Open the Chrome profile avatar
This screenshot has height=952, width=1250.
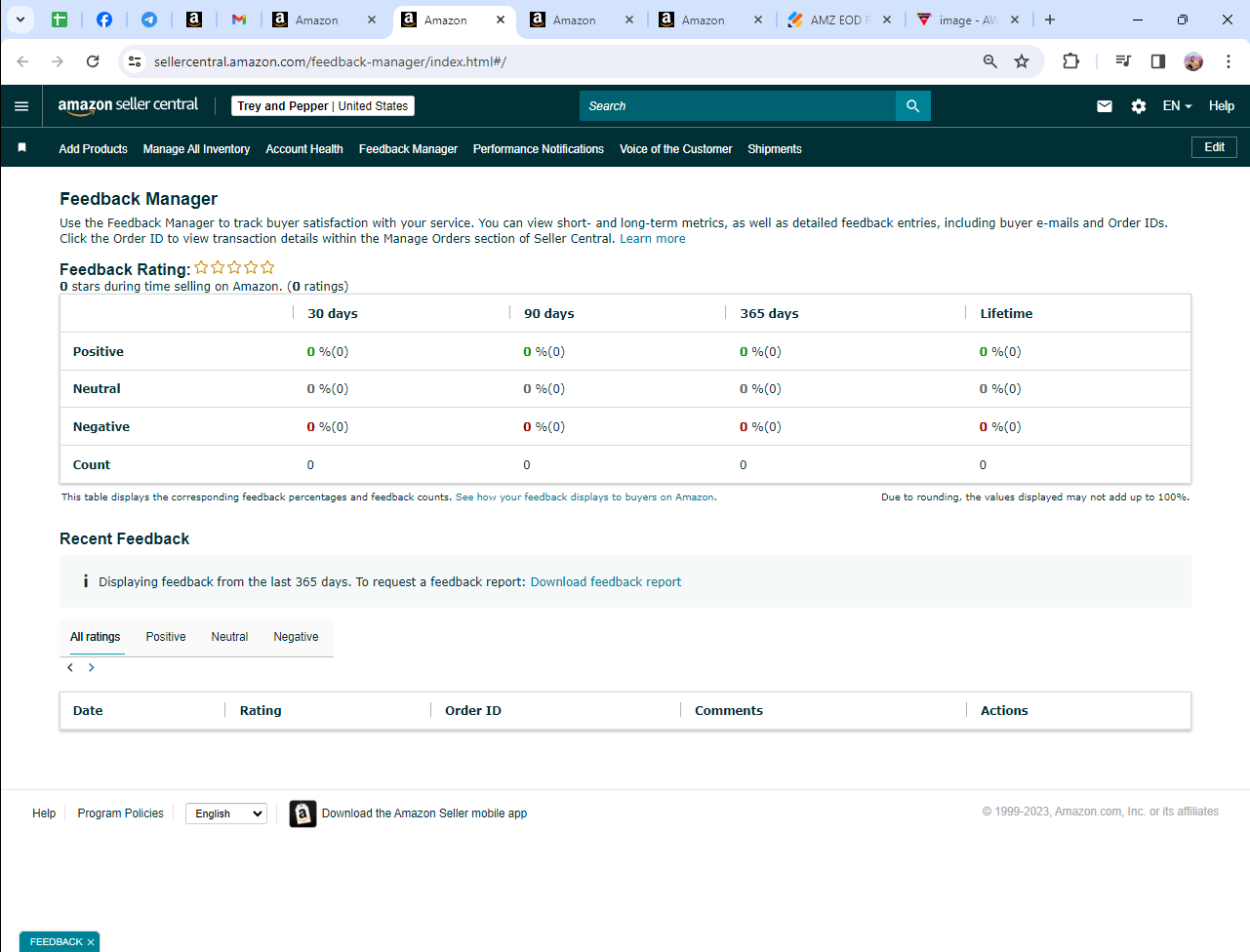tap(1193, 61)
